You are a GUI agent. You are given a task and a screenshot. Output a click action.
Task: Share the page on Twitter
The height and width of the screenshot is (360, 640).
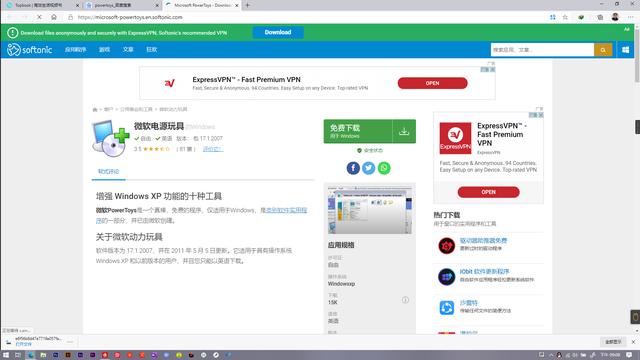(369, 168)
